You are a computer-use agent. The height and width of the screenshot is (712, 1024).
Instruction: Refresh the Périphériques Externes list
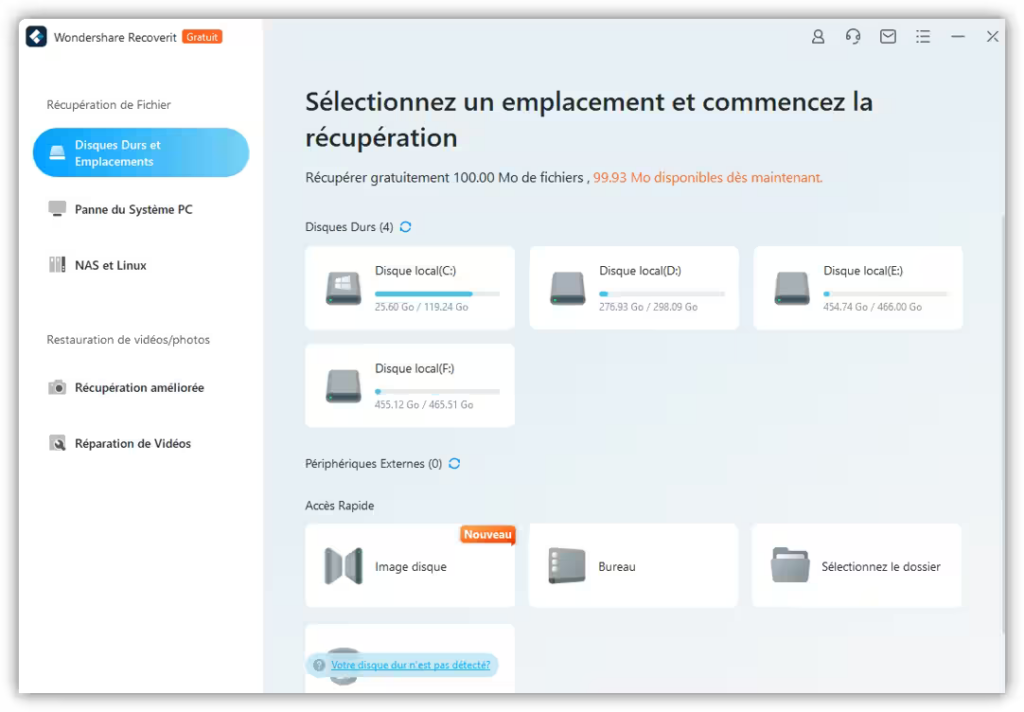[x=454, y=464]
